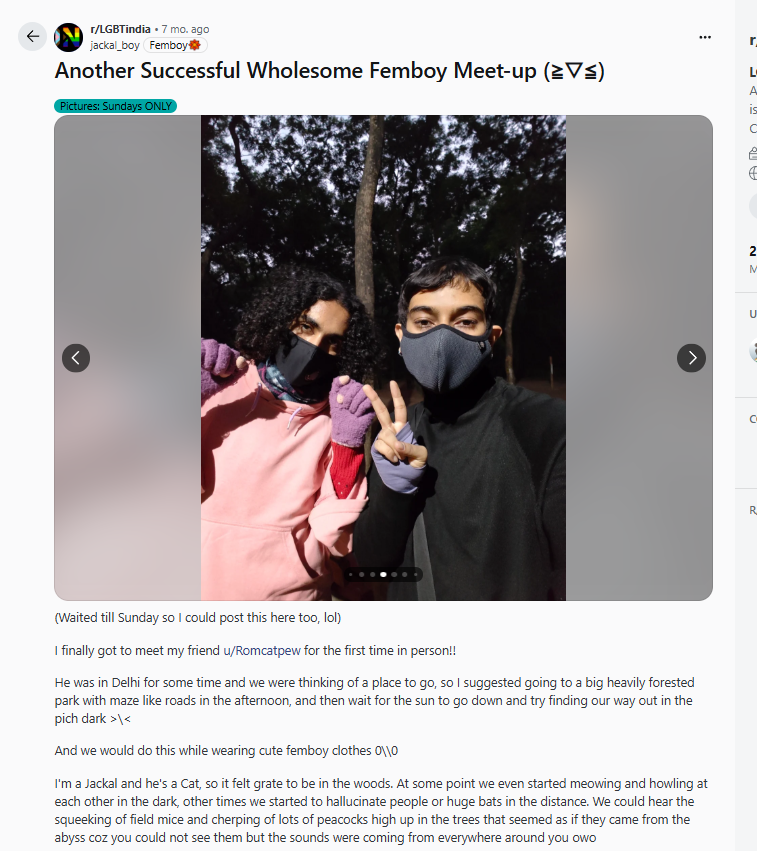The height and width of the screenshot is (851, 757).
Task: Open the u/Romcatpew profile link
Action: coord(262,650)
